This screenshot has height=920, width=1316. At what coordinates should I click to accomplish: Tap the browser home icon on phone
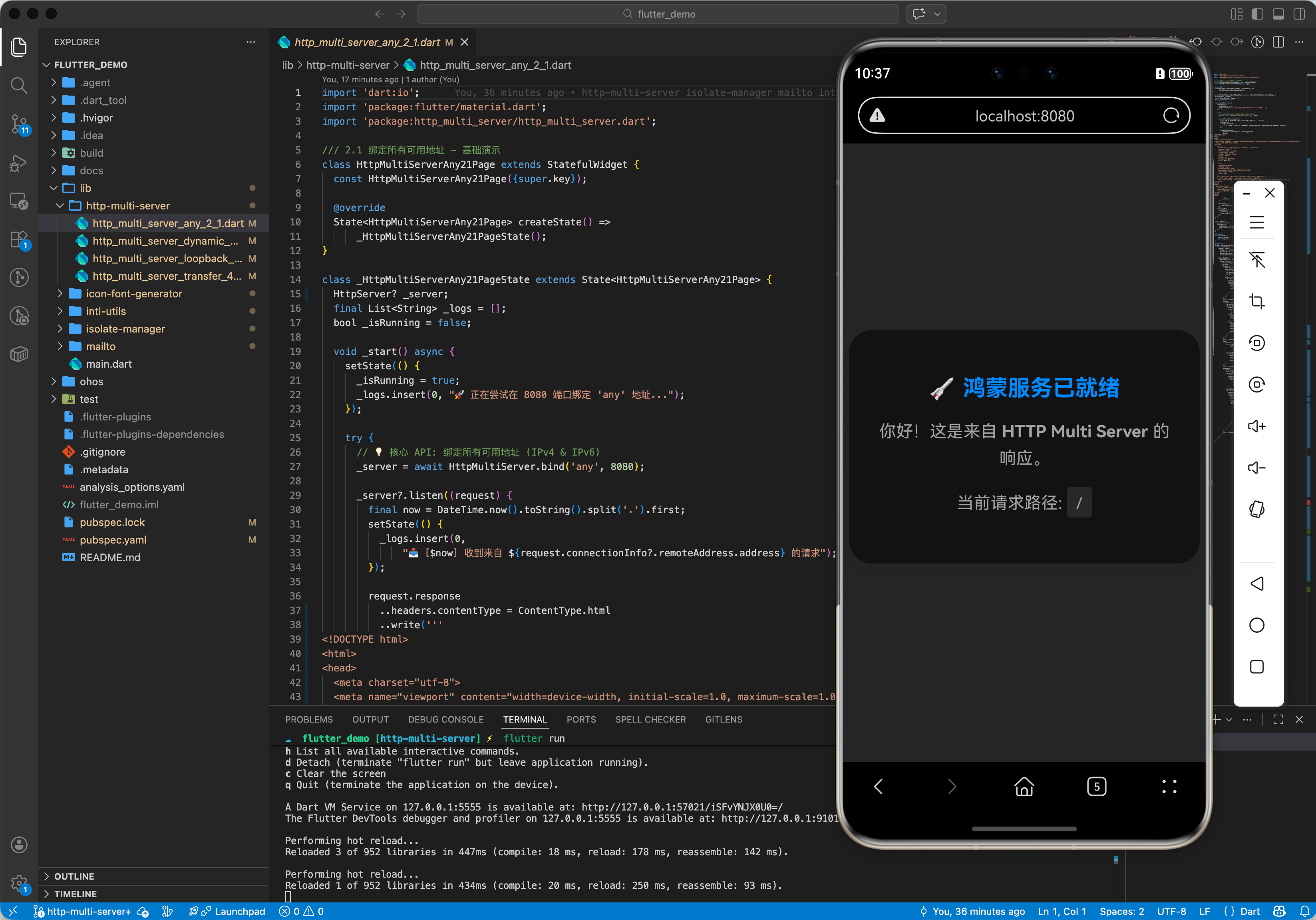click(x=1024, y=787)
